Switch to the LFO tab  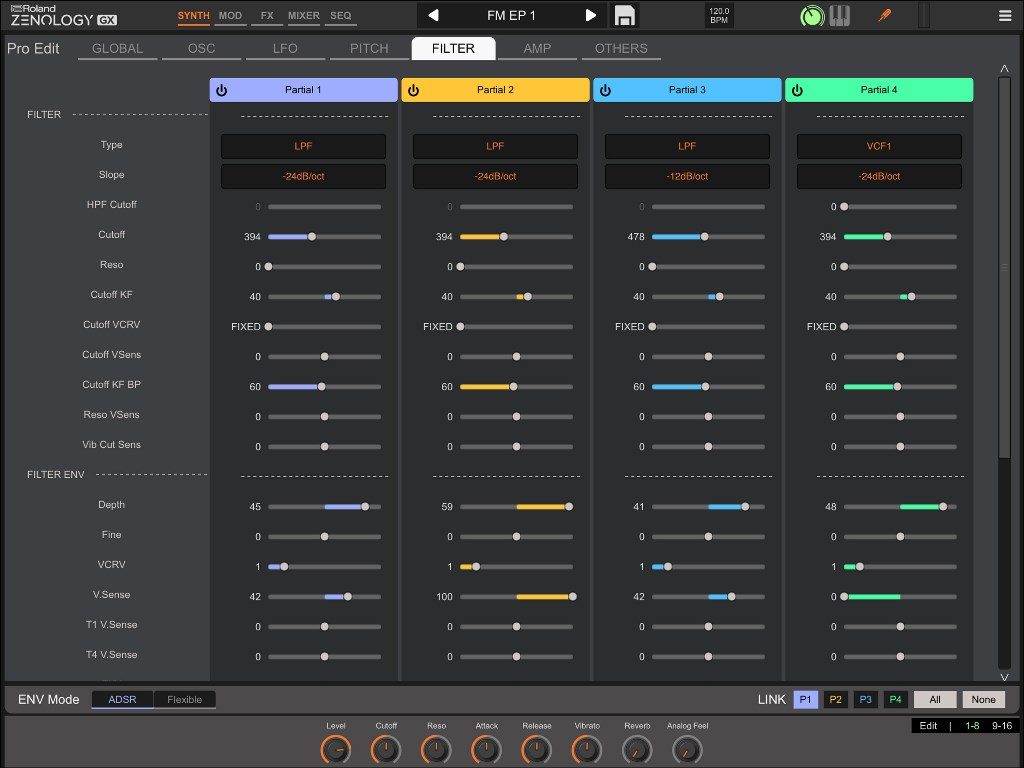click(285, 48)
